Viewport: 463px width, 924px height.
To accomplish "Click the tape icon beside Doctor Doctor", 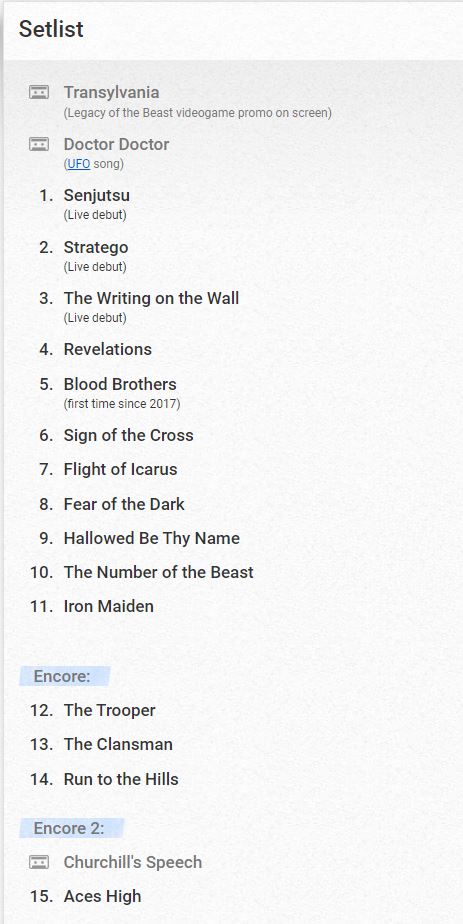I will [x=39, y=144].
